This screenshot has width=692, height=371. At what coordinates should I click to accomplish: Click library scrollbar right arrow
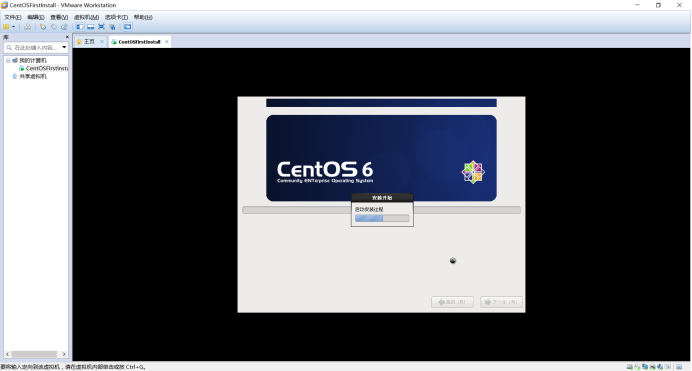(x=64, y=354)
